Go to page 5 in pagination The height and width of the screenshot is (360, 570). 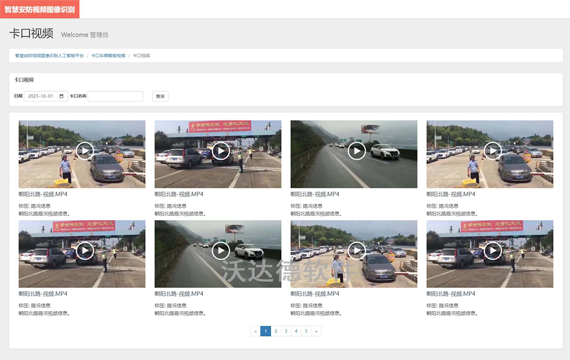click(x=306, y=331)
